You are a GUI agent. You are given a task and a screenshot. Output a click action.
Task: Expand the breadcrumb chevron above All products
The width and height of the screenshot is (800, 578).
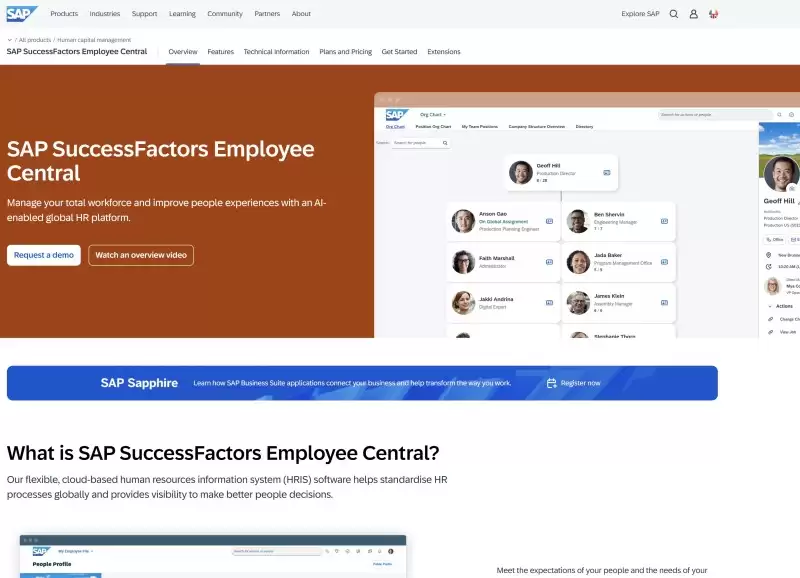[x=10, y=40]
